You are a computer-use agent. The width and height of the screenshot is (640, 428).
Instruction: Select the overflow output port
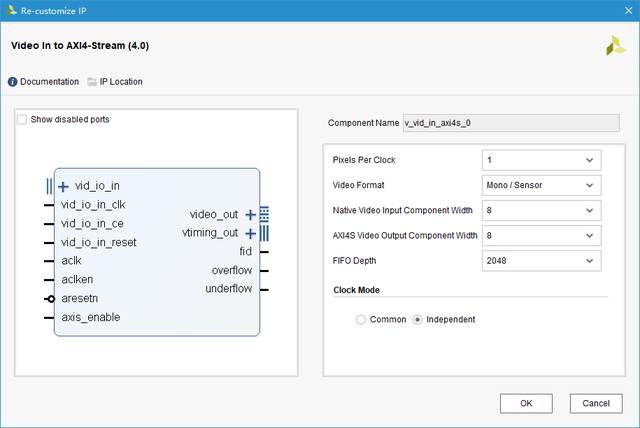point(232,271)
